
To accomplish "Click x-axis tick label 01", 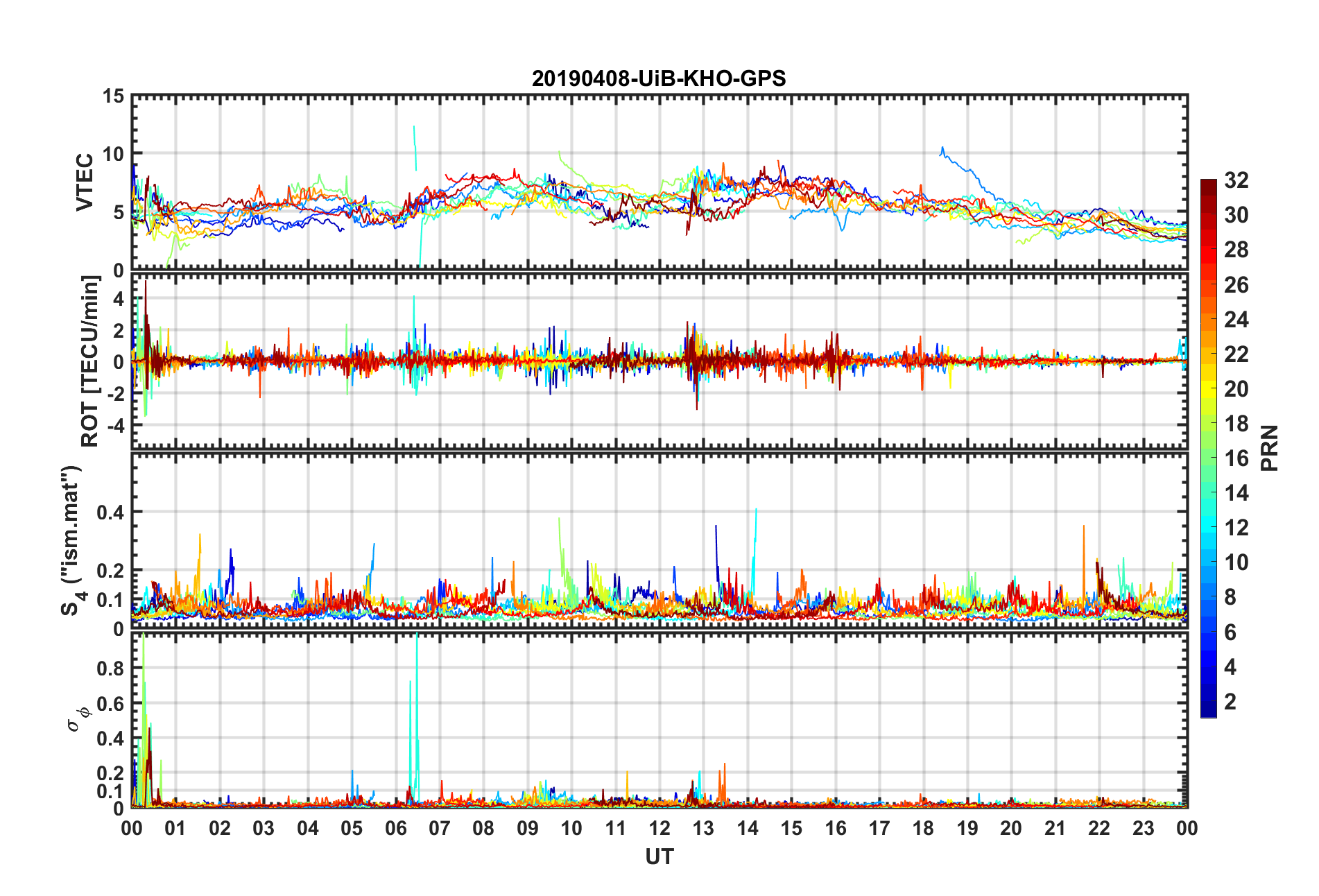I will click(x=175, y=828).
